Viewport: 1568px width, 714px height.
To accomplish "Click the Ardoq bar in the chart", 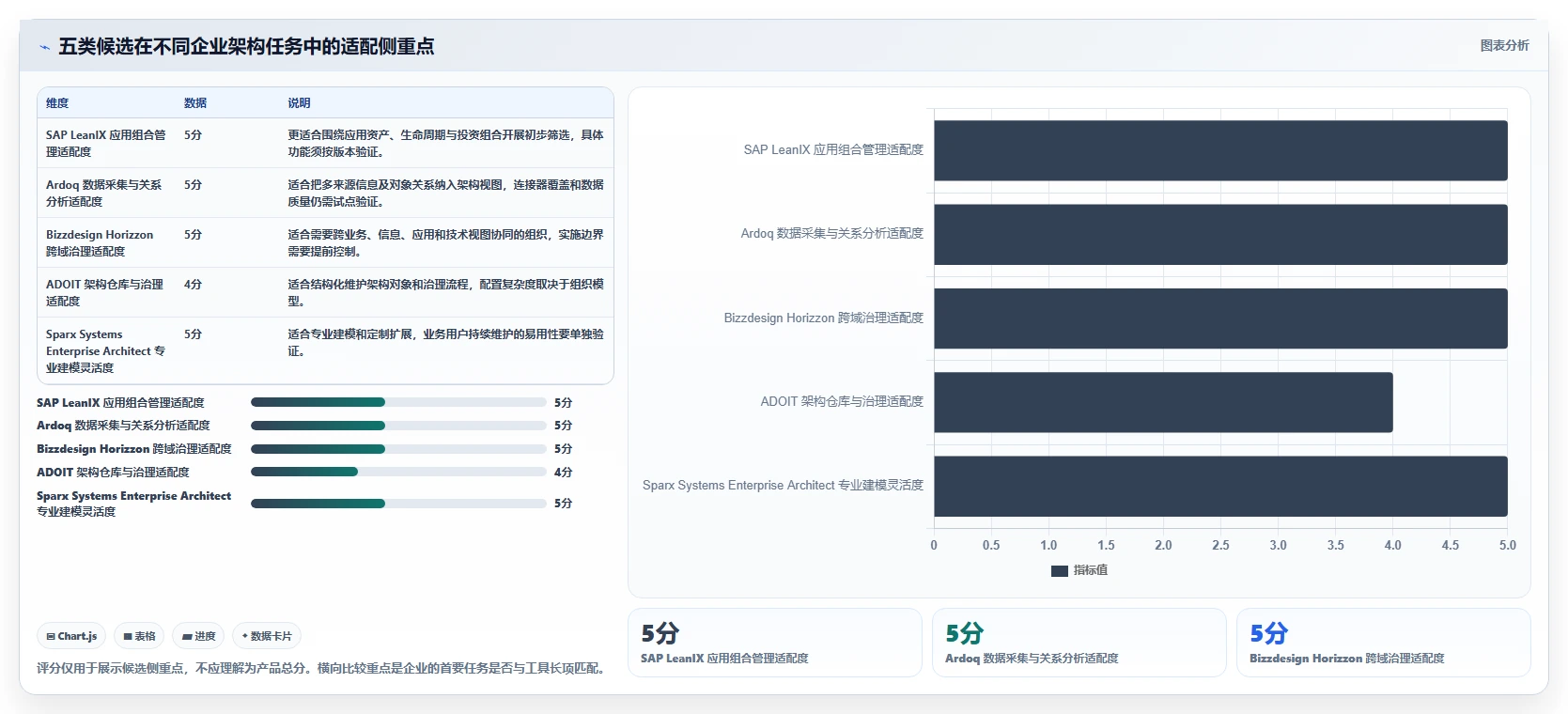I will click(1220, 234).
